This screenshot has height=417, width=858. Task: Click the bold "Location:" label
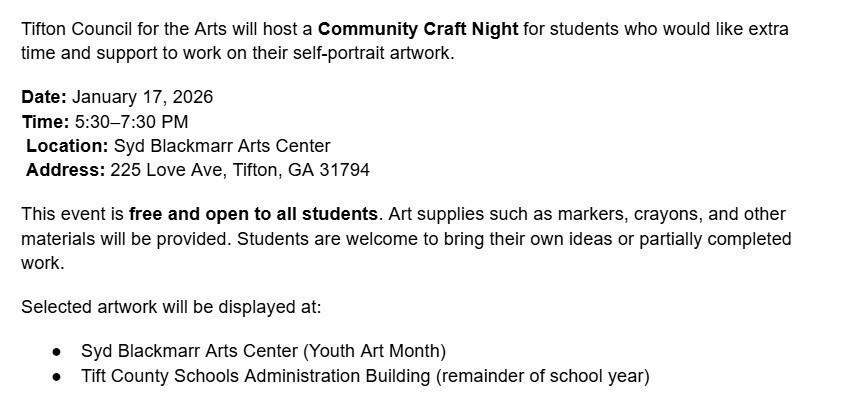[x=67, y=146]
